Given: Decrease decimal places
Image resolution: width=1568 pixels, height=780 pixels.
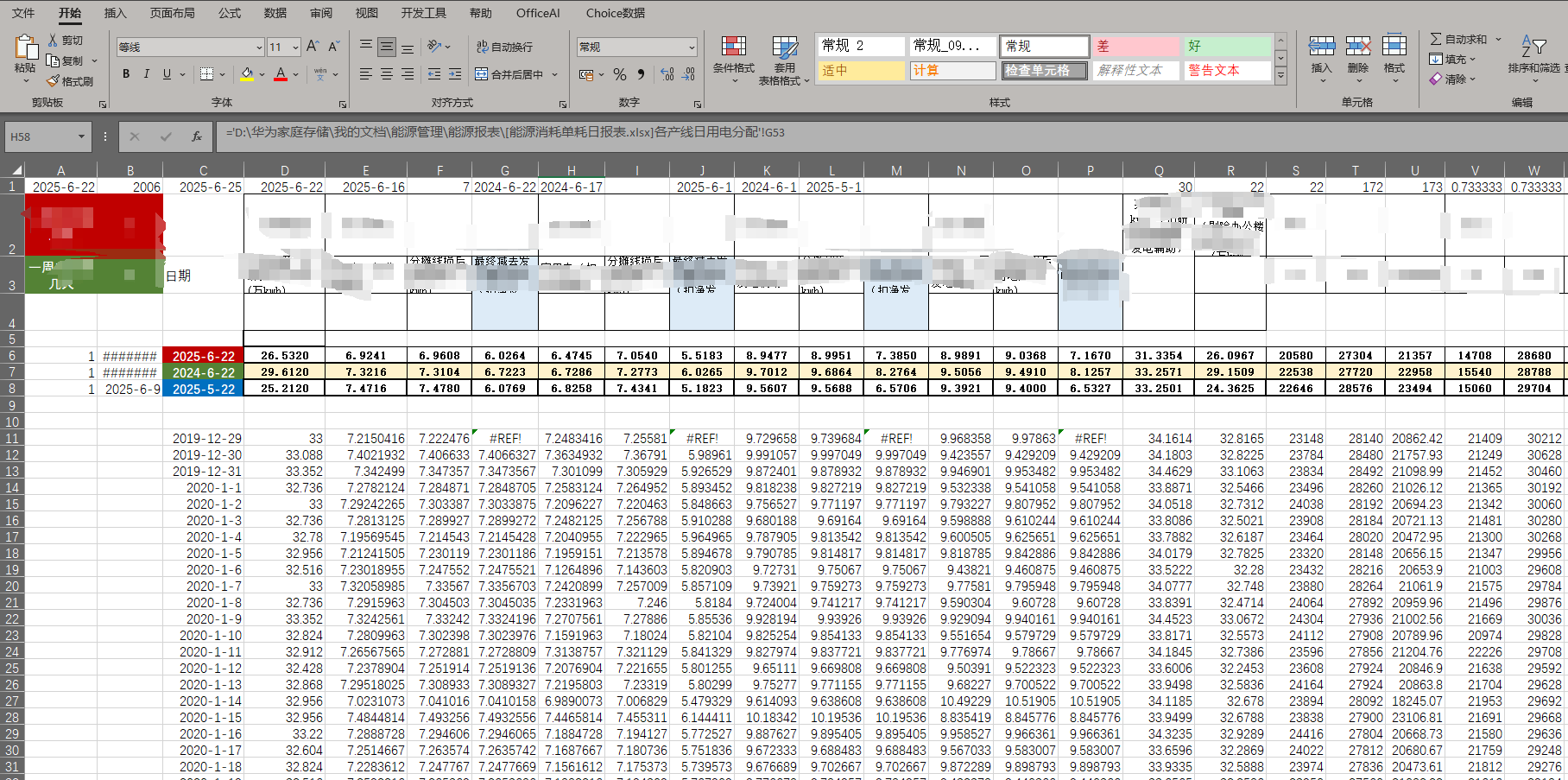Looking at the screenshot, I should tap(688, 74).
